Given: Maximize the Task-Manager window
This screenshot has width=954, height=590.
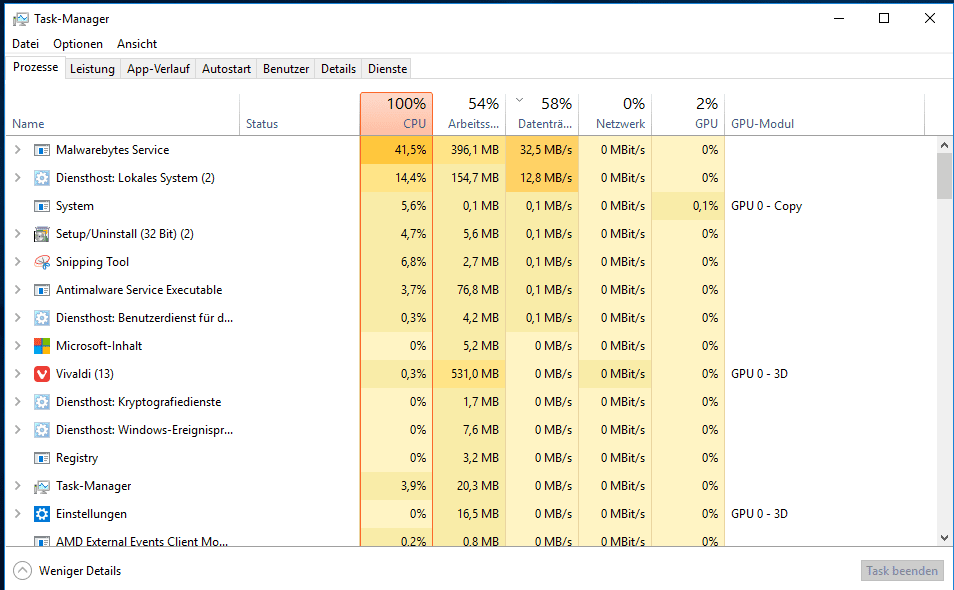Looking at the screenshot, I should [x=884, y=18].
